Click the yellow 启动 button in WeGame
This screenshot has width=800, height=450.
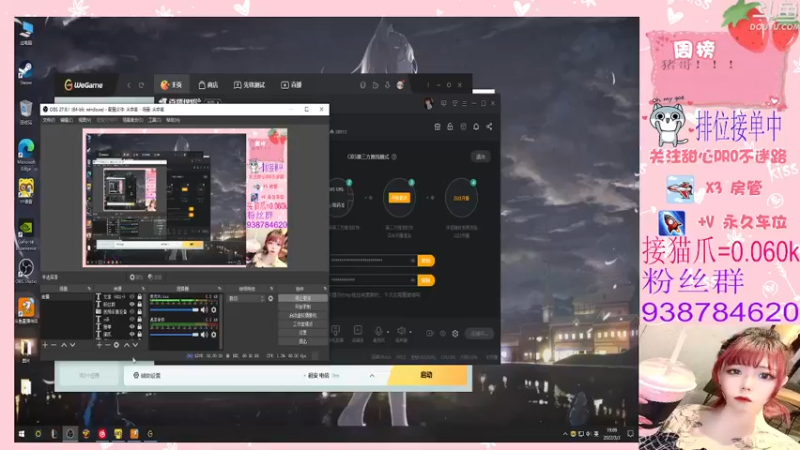coord(428,376)
